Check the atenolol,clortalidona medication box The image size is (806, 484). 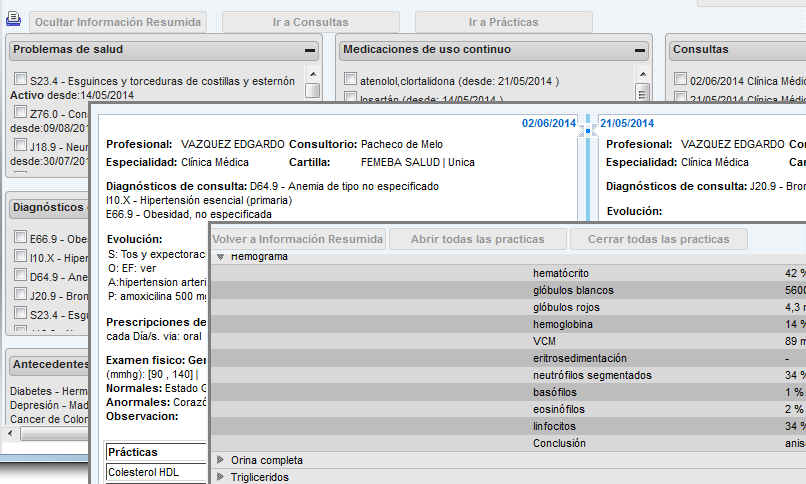tap(350, 80)
